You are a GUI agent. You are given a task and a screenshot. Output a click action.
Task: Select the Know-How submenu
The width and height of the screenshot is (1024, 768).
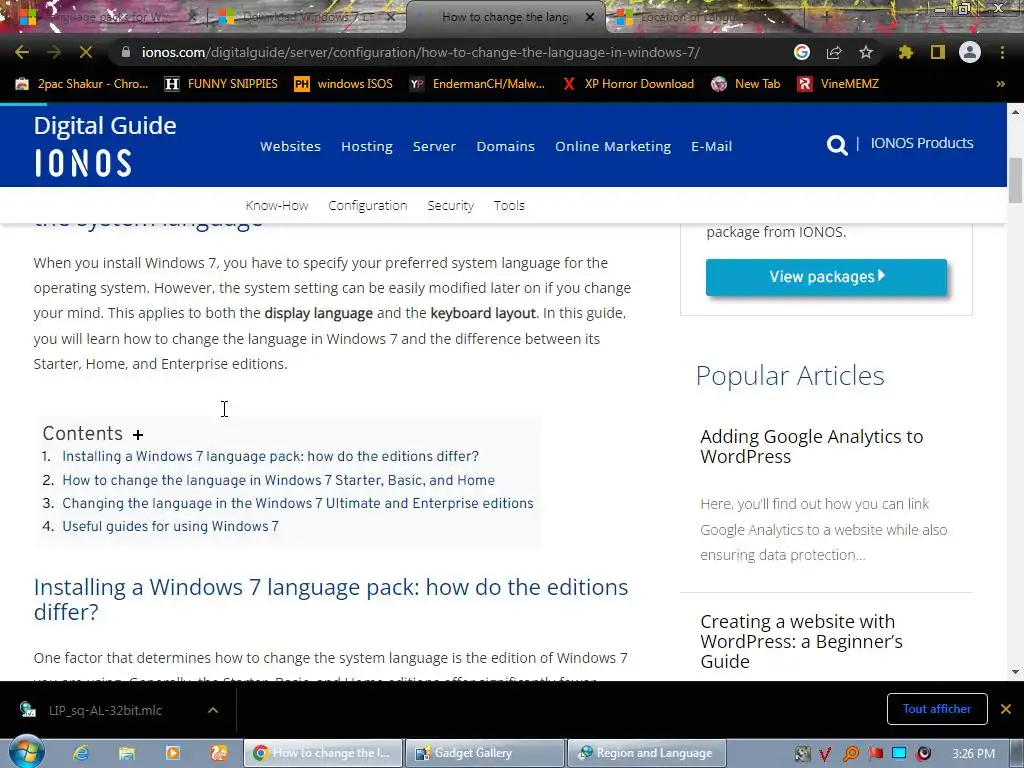tap(277, 205)
